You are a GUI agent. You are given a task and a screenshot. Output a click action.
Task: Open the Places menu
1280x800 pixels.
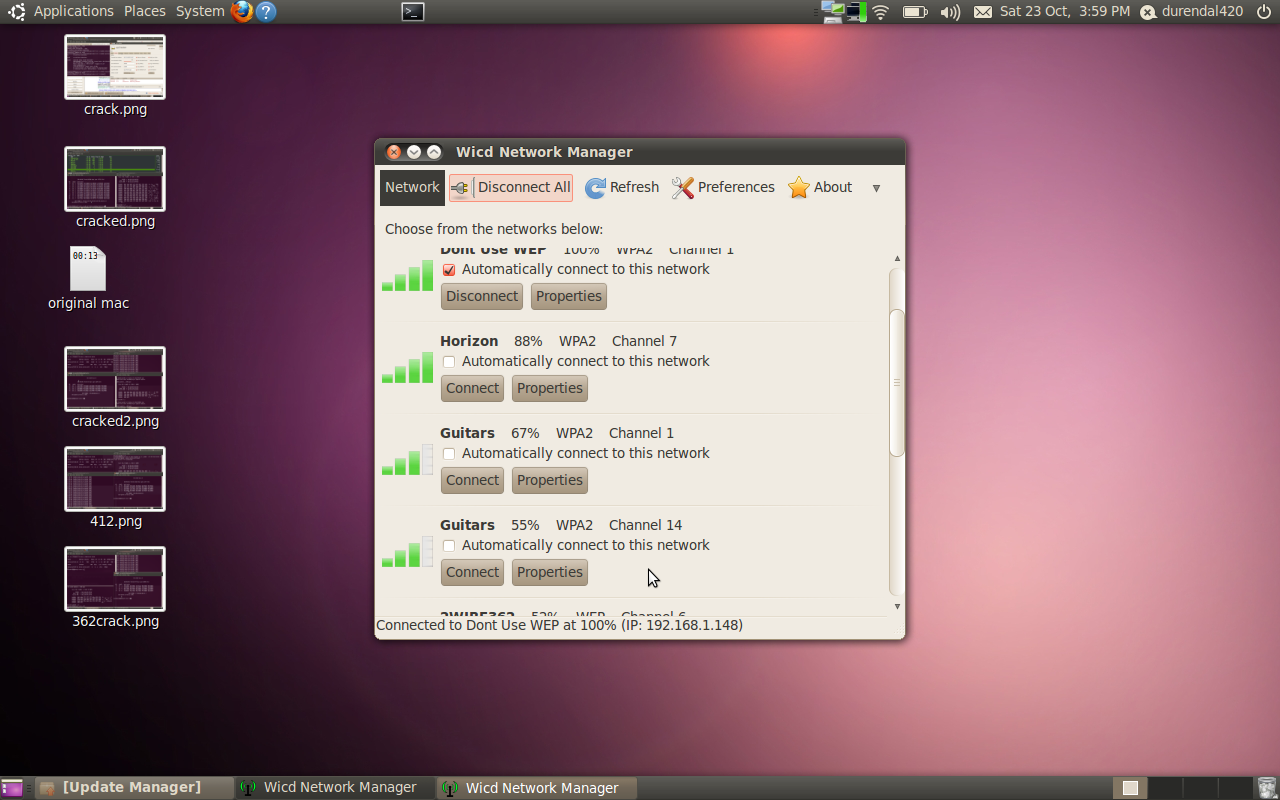point(145,12)
